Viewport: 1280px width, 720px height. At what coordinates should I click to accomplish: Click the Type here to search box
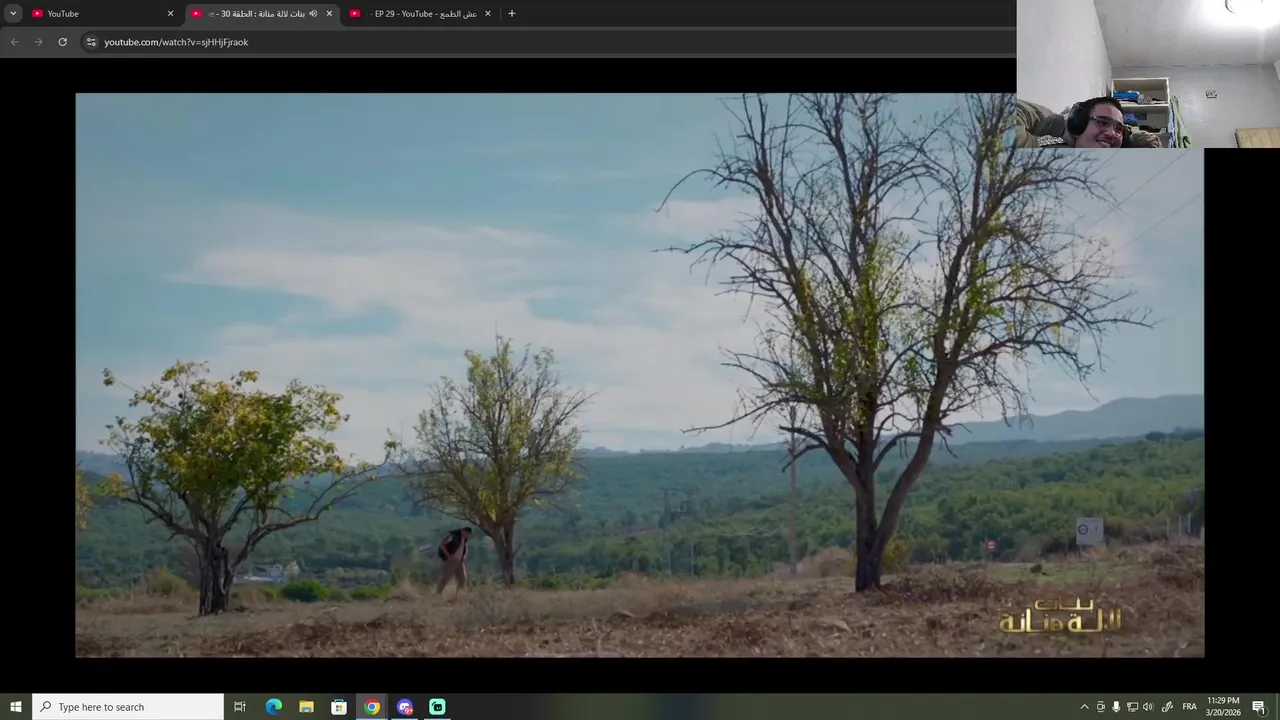click(x=128, y=707)
